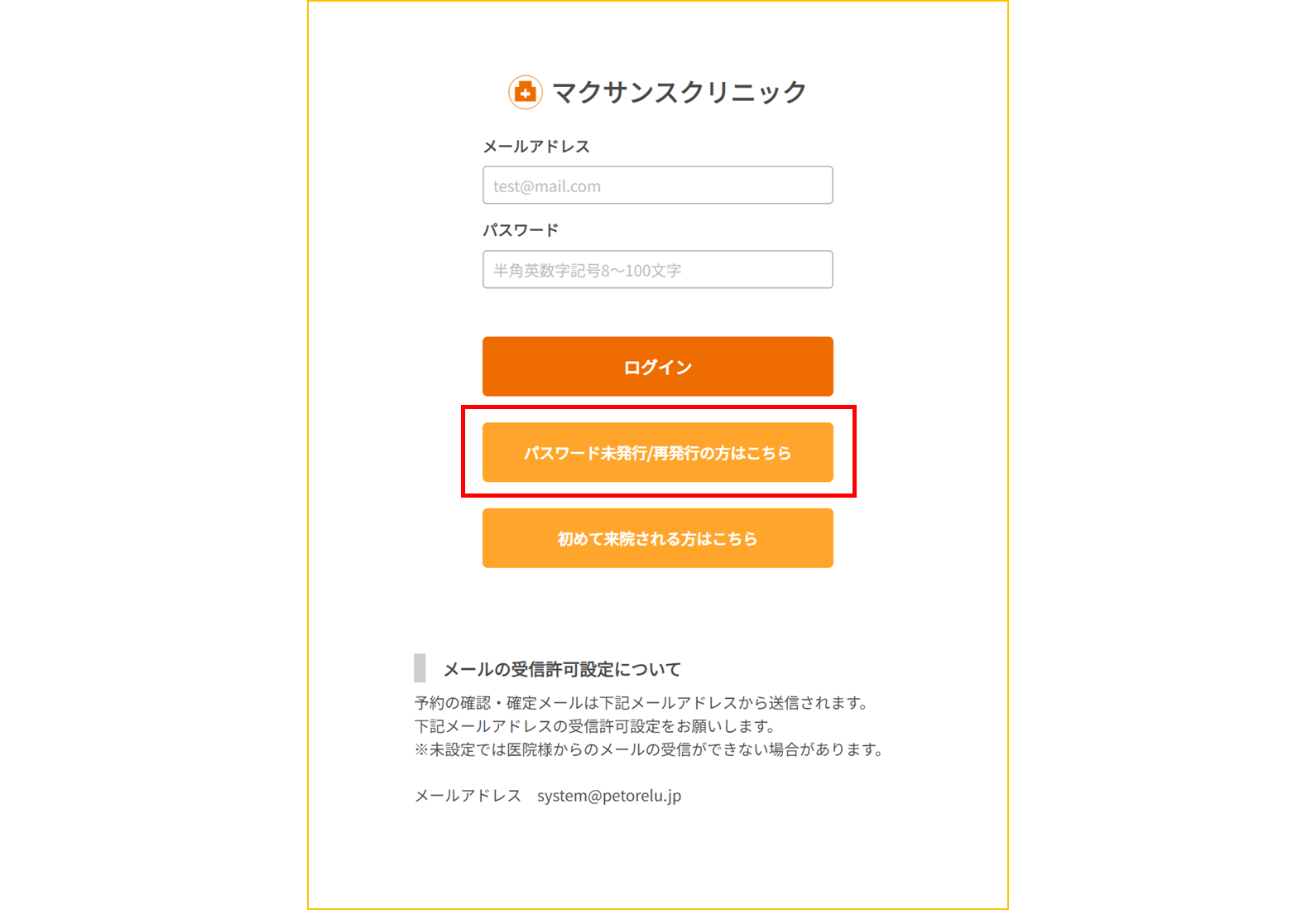The width and height of the screenshot is (1316, 910).
Task: Click 初めて来院される方はこちら button
Action: [x=658, y=538]
